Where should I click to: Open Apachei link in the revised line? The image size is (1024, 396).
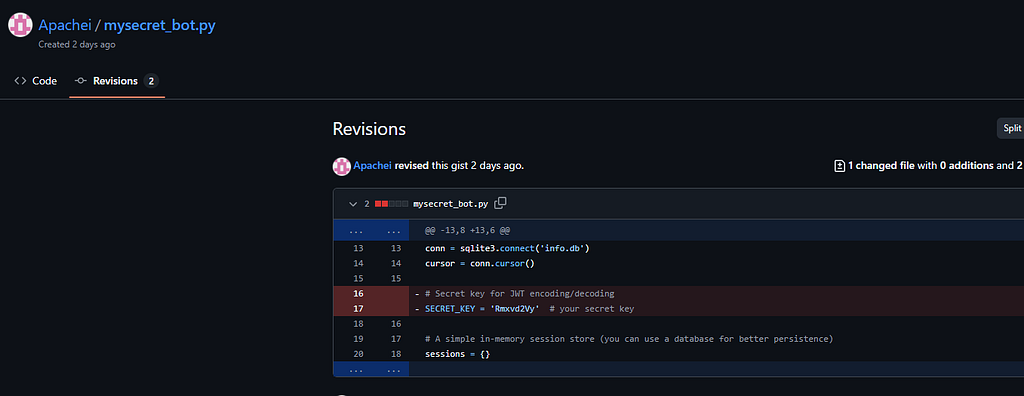[x=372, y=166]
